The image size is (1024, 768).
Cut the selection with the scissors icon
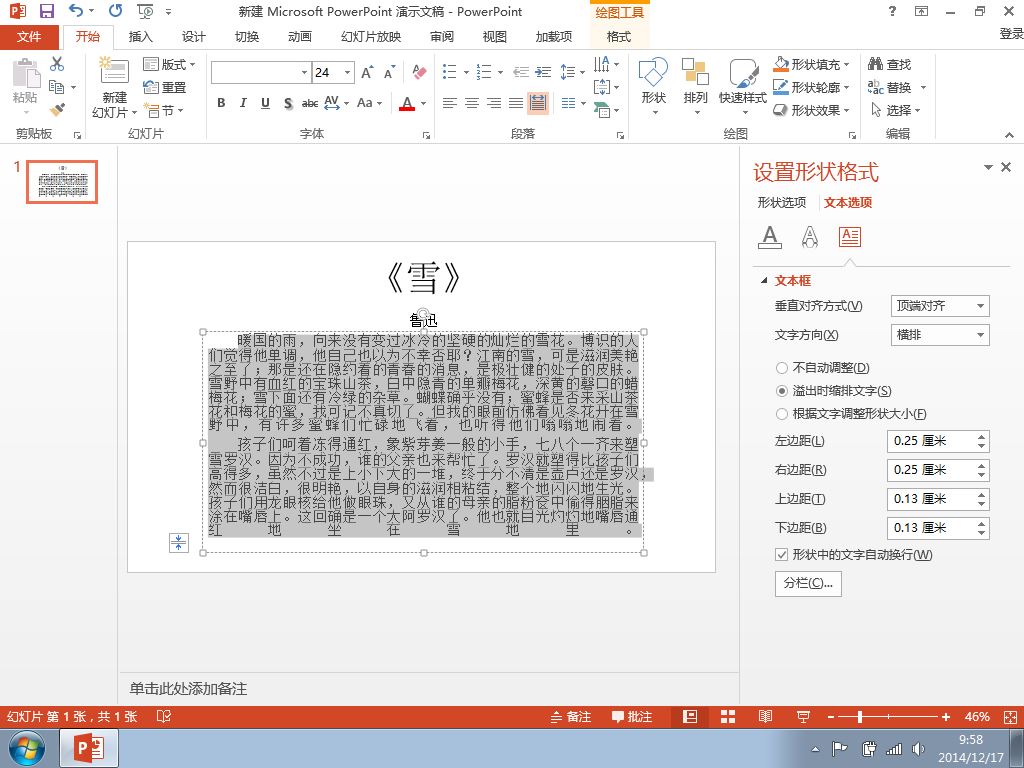tap(57, 64)
